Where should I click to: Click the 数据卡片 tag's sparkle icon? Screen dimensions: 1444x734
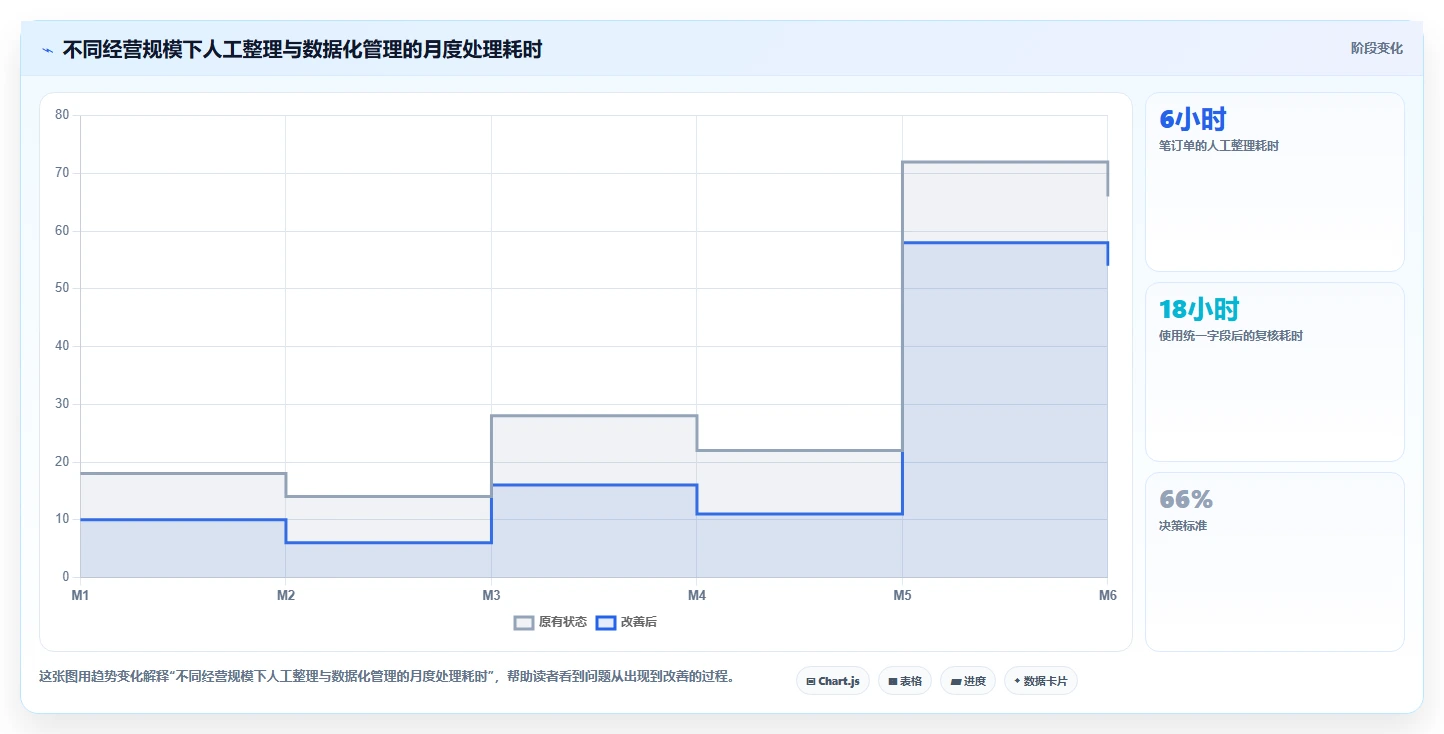(x=1017, y=681)
